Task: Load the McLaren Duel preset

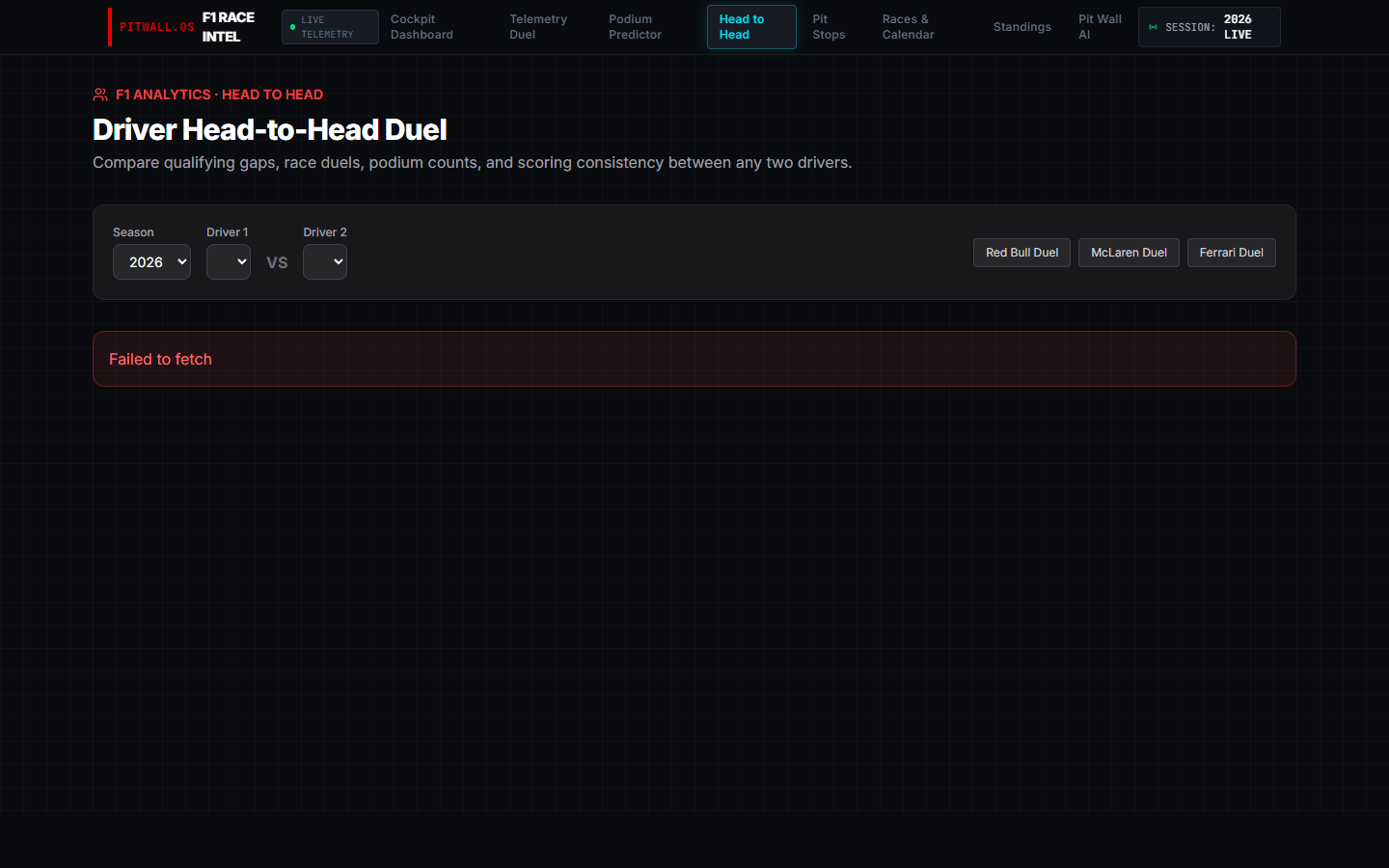Action: pos(1129,253)
